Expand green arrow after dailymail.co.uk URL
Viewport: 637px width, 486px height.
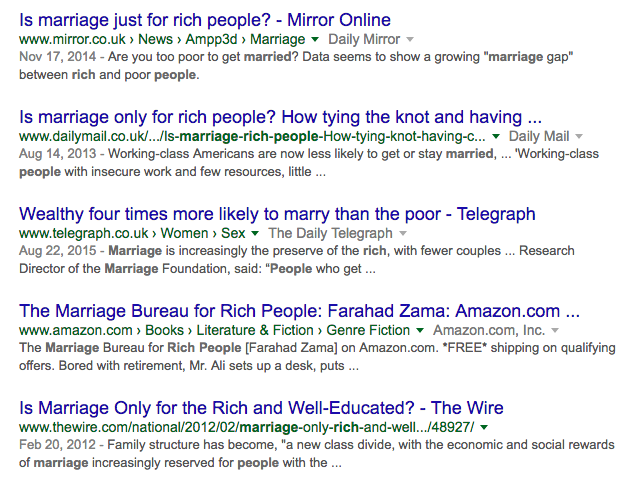[496, 137]
